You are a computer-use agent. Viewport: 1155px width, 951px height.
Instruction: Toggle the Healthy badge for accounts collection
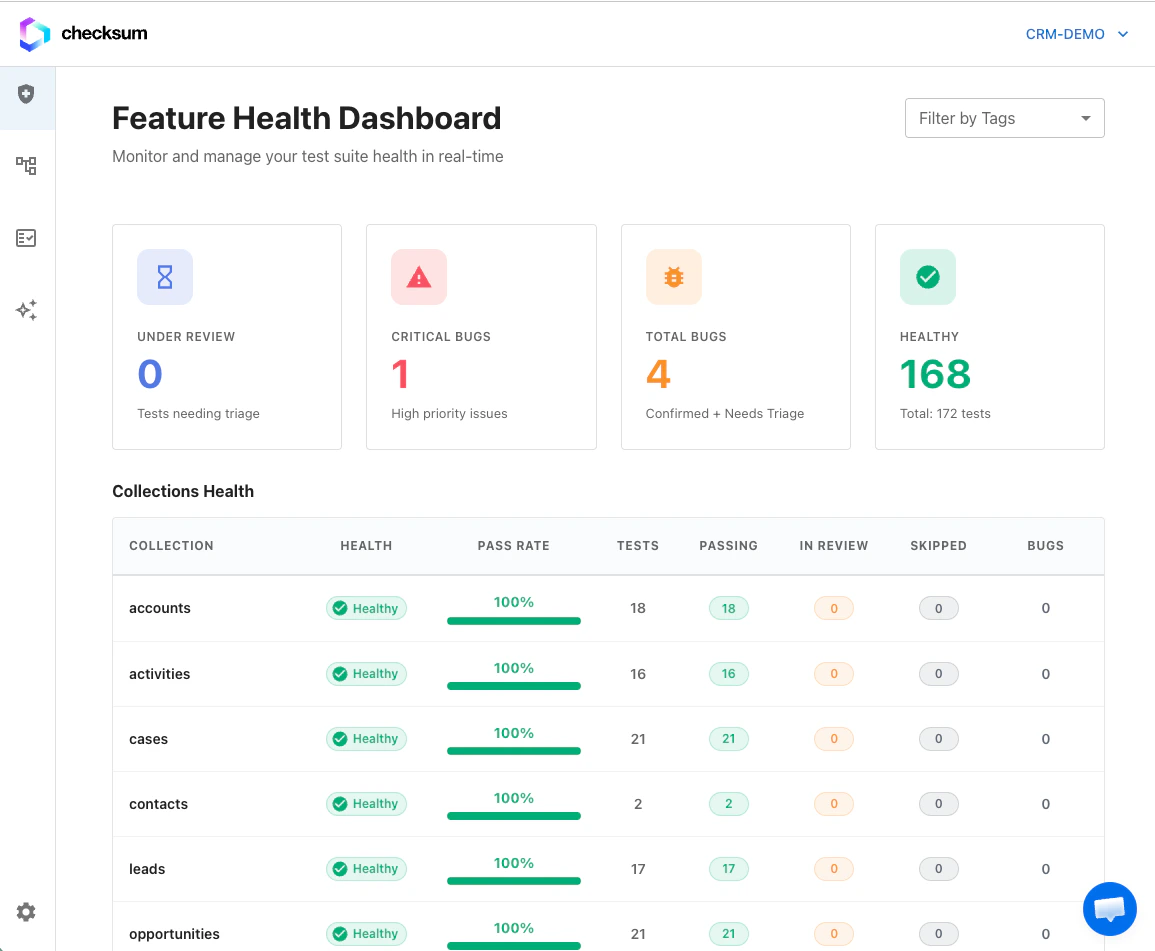tap(366, 608)
